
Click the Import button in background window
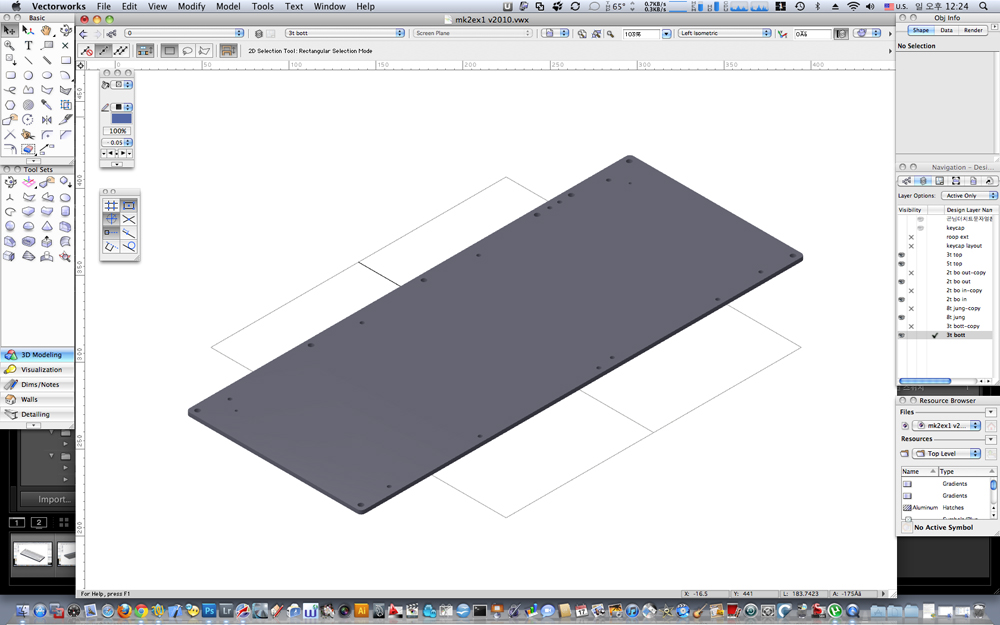pyautogui.click(x=47, y=499)
